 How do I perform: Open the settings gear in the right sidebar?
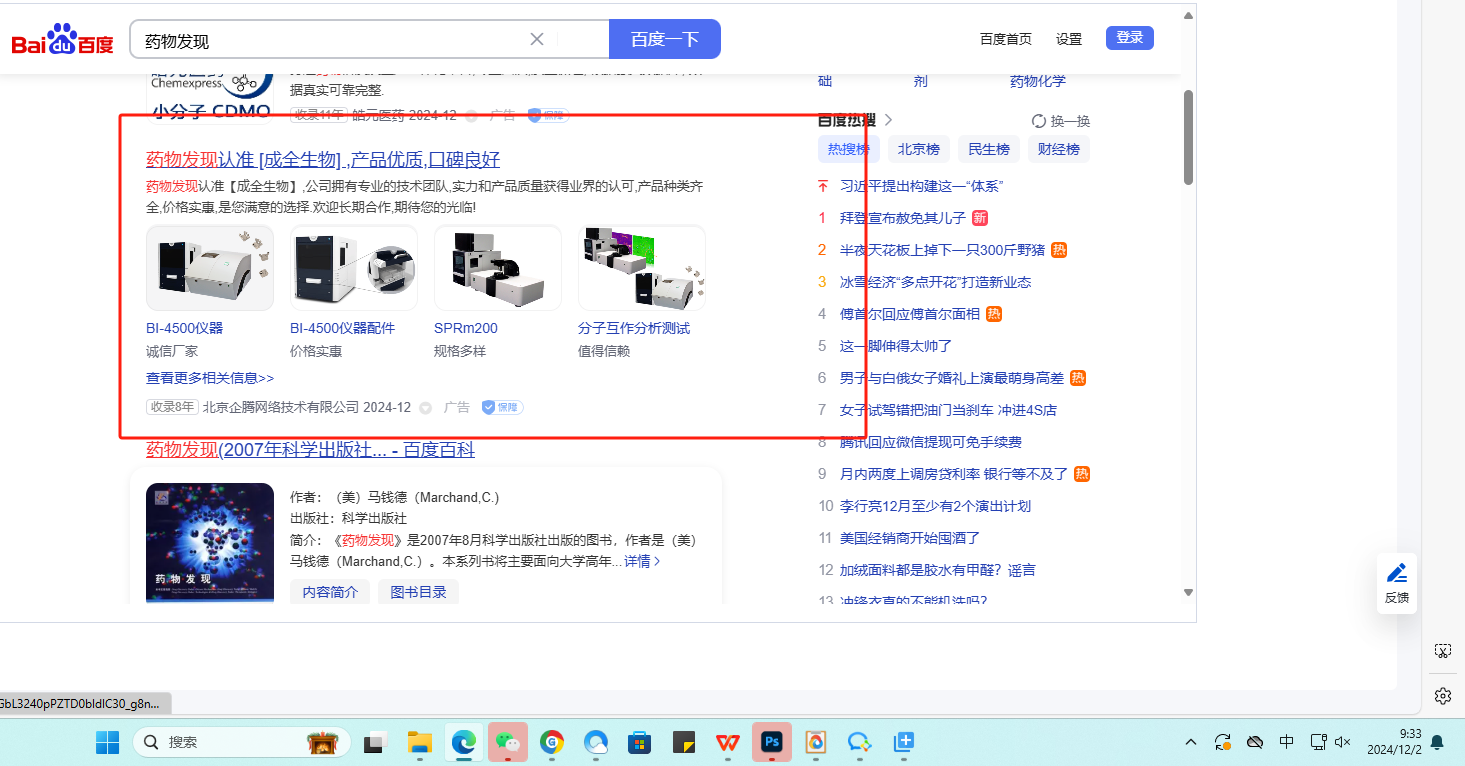1442,695
